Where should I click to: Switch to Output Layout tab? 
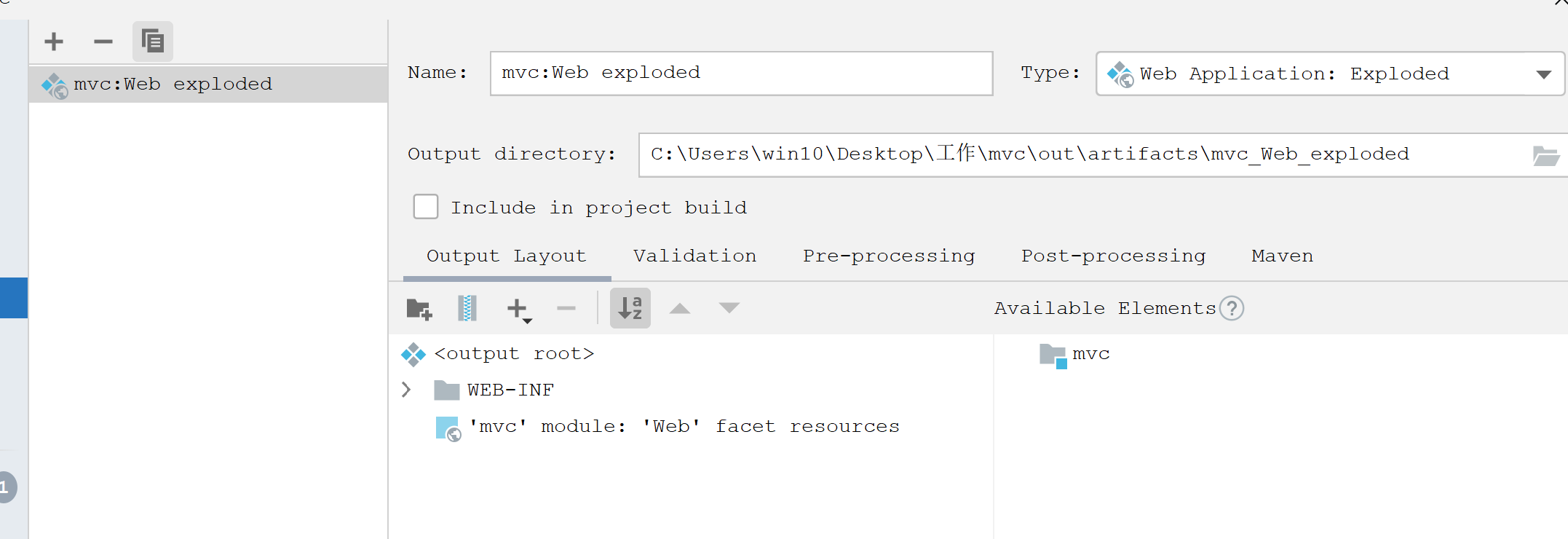coord(507,256)
